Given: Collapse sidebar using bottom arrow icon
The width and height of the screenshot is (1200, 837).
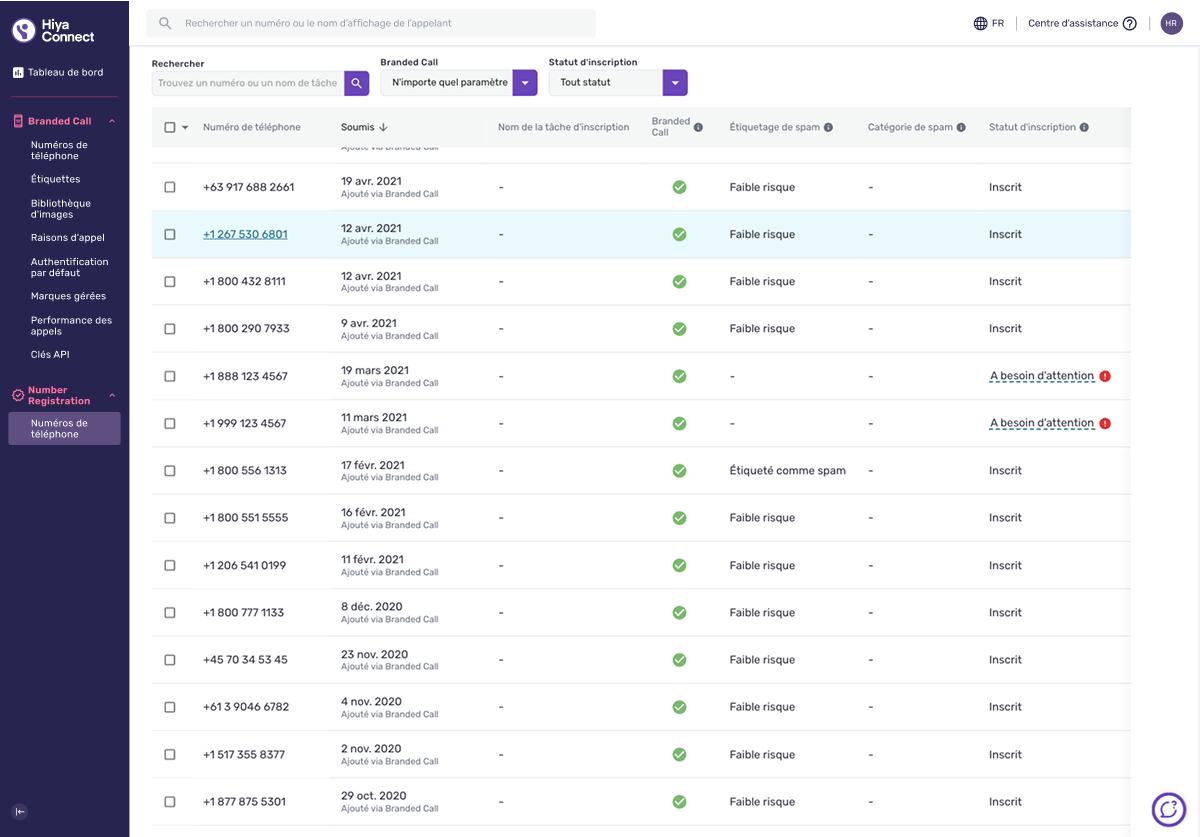Looking at the screenshot, I should [20, 811].
